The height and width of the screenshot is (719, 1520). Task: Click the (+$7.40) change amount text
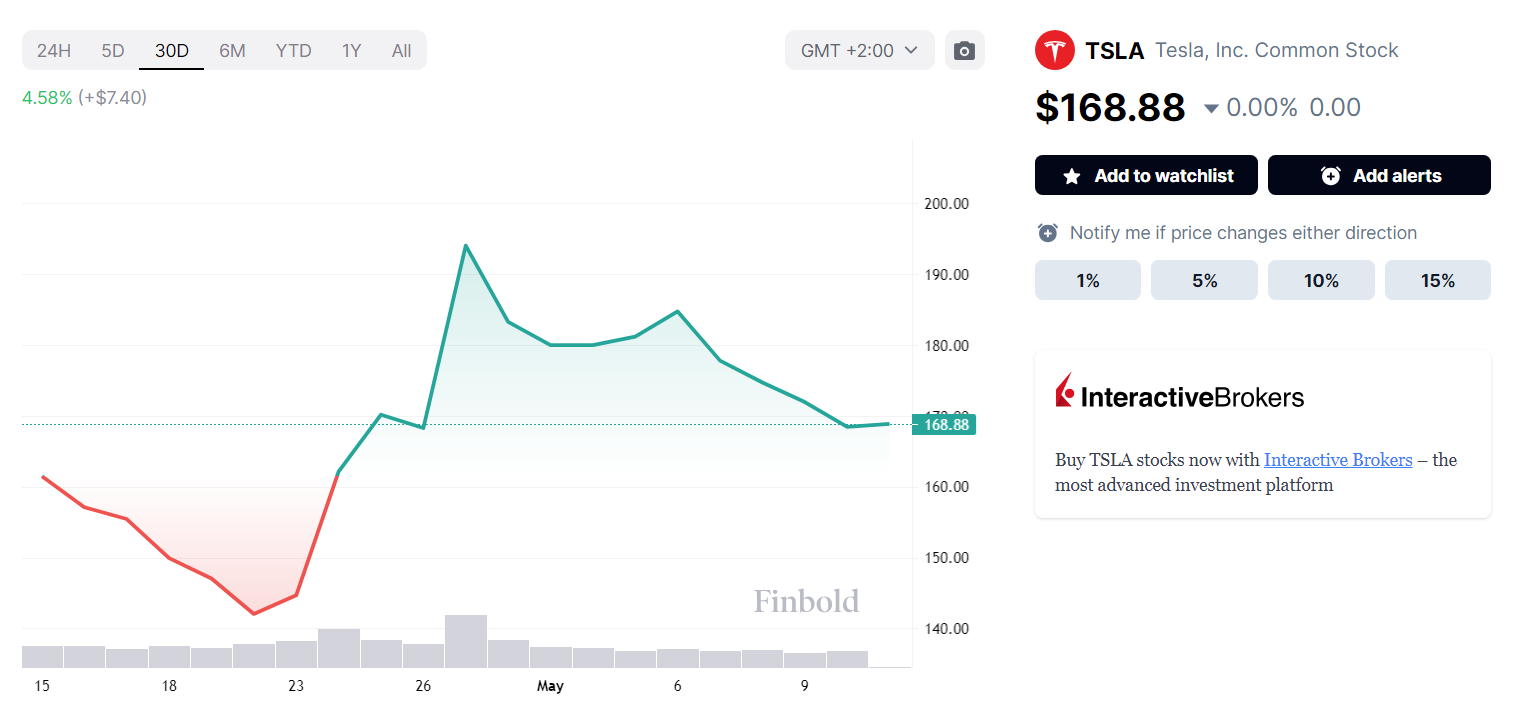click(x=112, y=98)
